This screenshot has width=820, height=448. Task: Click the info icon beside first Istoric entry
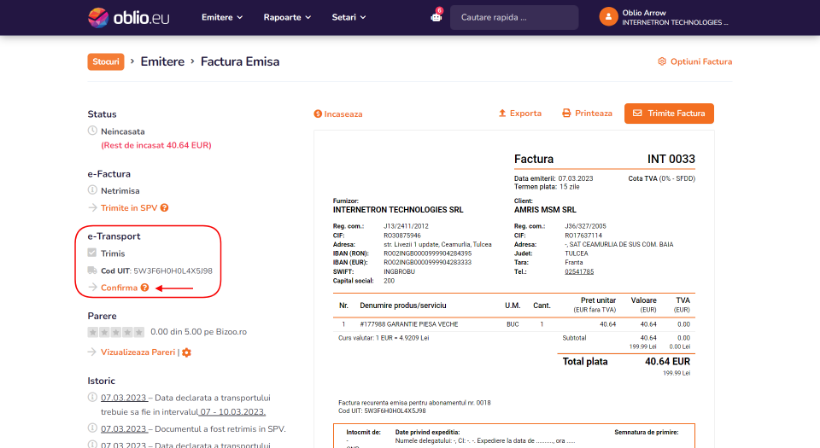click(x=92, y=397)
